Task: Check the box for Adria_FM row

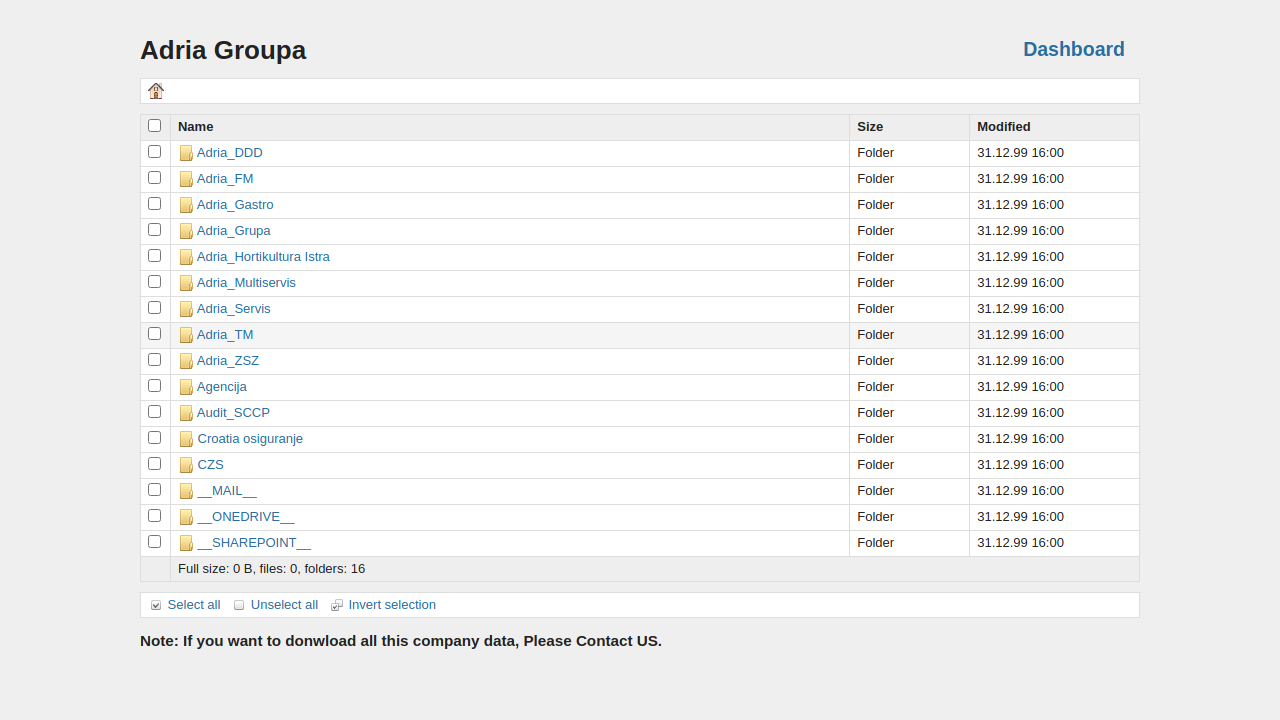Action: [154, 178]
